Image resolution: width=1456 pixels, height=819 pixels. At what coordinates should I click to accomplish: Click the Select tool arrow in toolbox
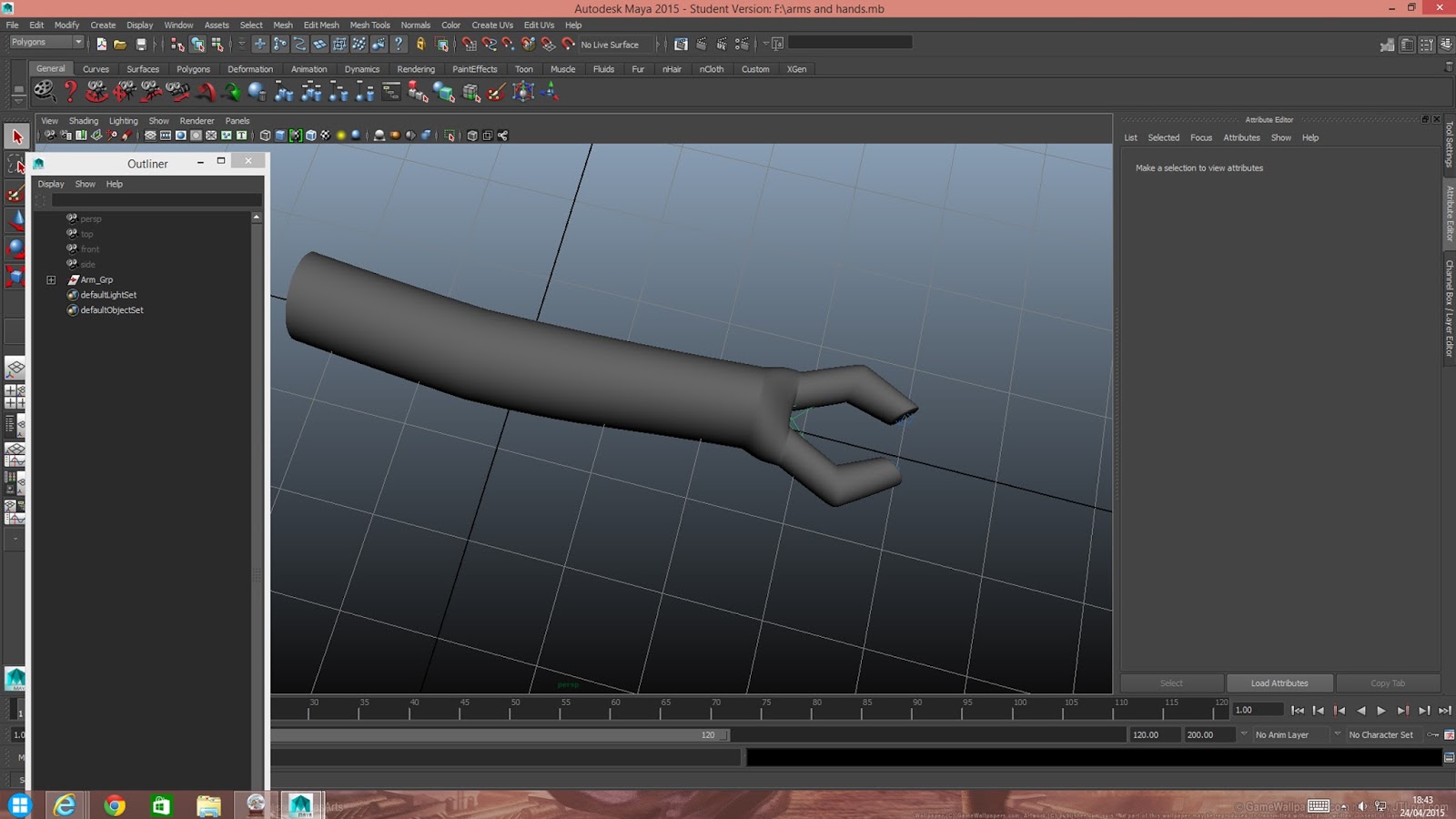(16, 137)
